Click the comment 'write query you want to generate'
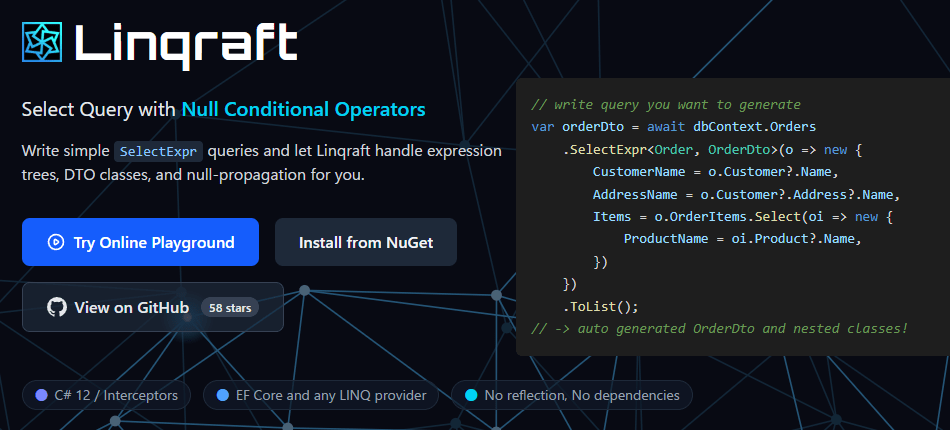This screenshot has width=950, height=430. click(666, 105)
